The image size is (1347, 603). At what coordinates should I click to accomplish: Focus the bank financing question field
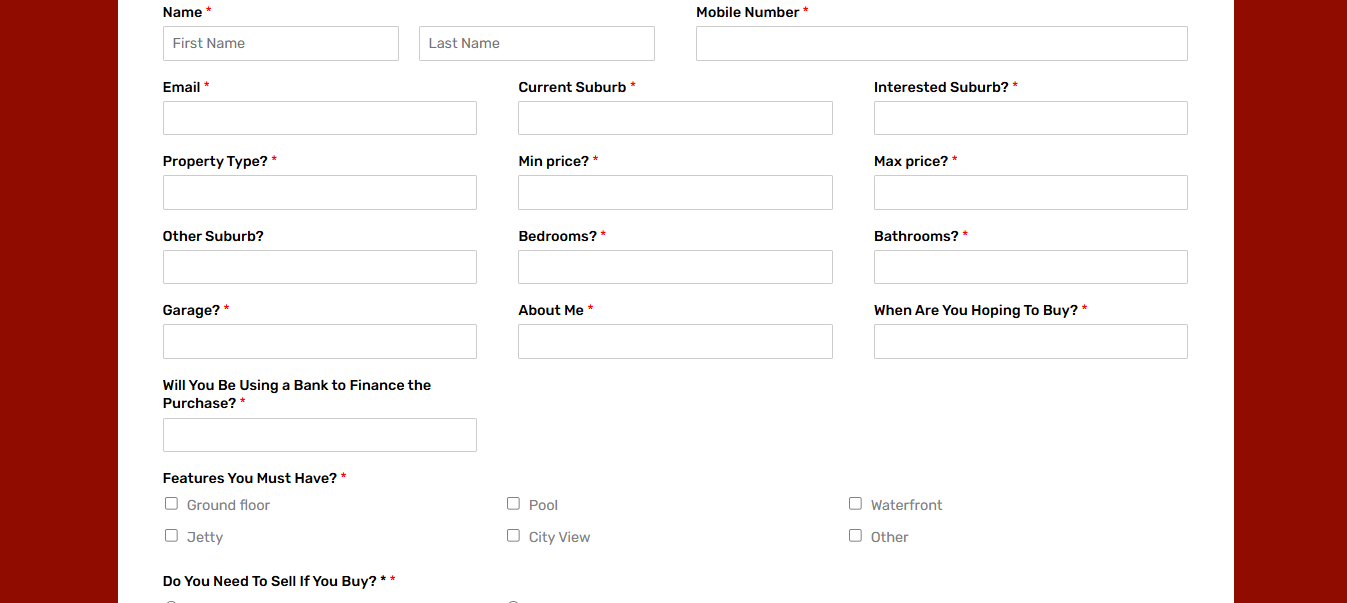coord(319,434)
